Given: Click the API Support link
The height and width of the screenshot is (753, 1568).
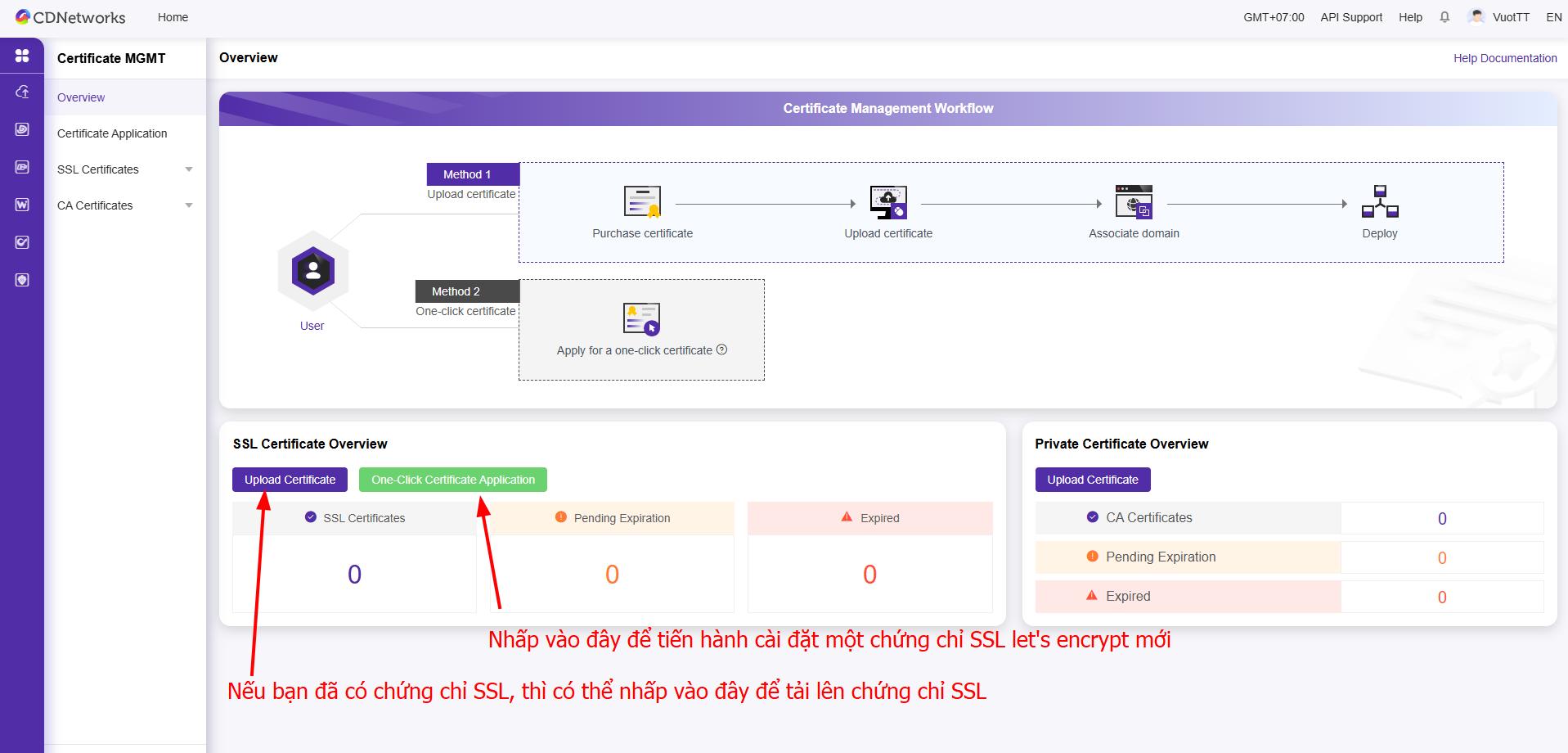Looking at the screenshot, I should click(1351, 17).
